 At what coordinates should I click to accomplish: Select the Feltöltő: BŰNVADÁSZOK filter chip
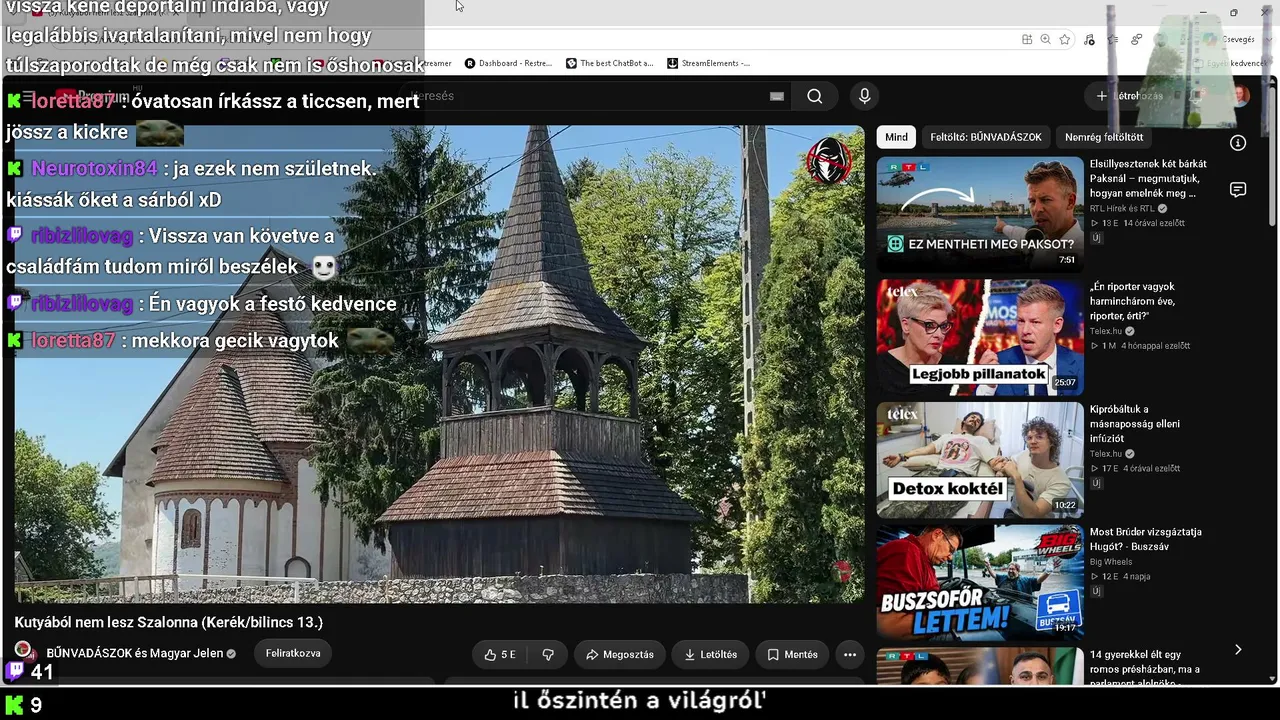click(986, 137)
